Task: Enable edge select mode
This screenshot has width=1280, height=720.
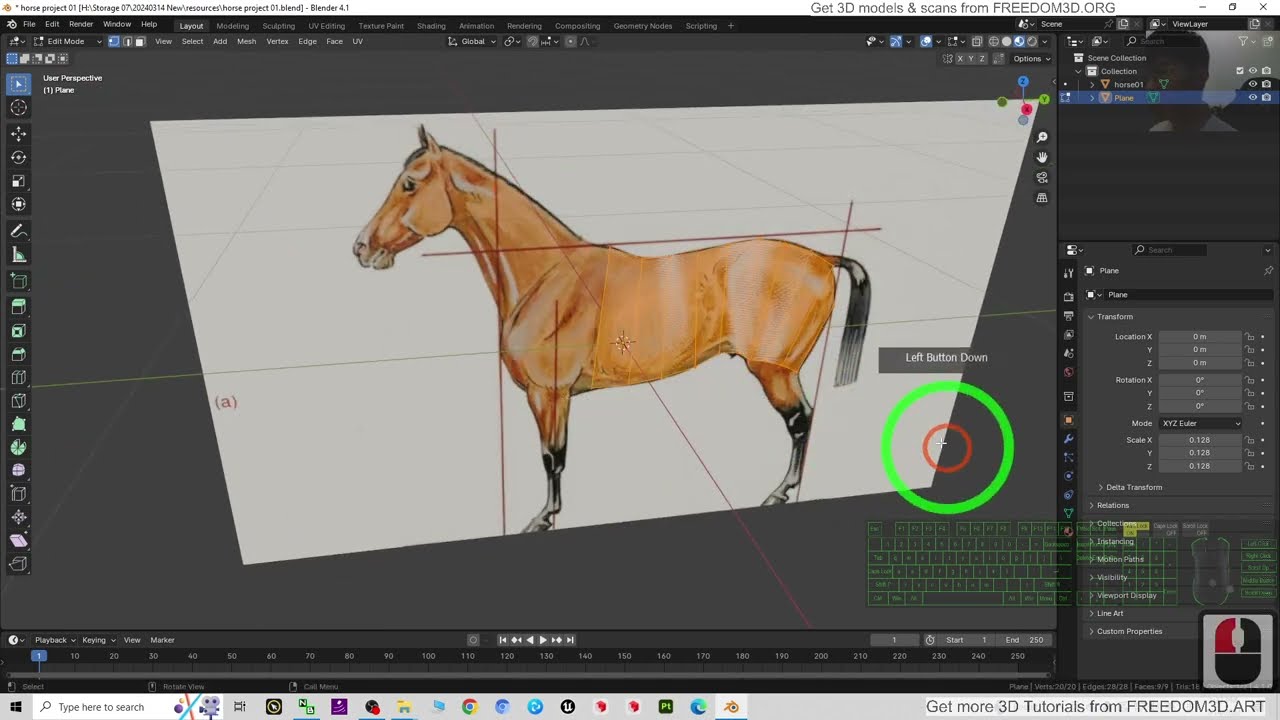Action: 127,41
